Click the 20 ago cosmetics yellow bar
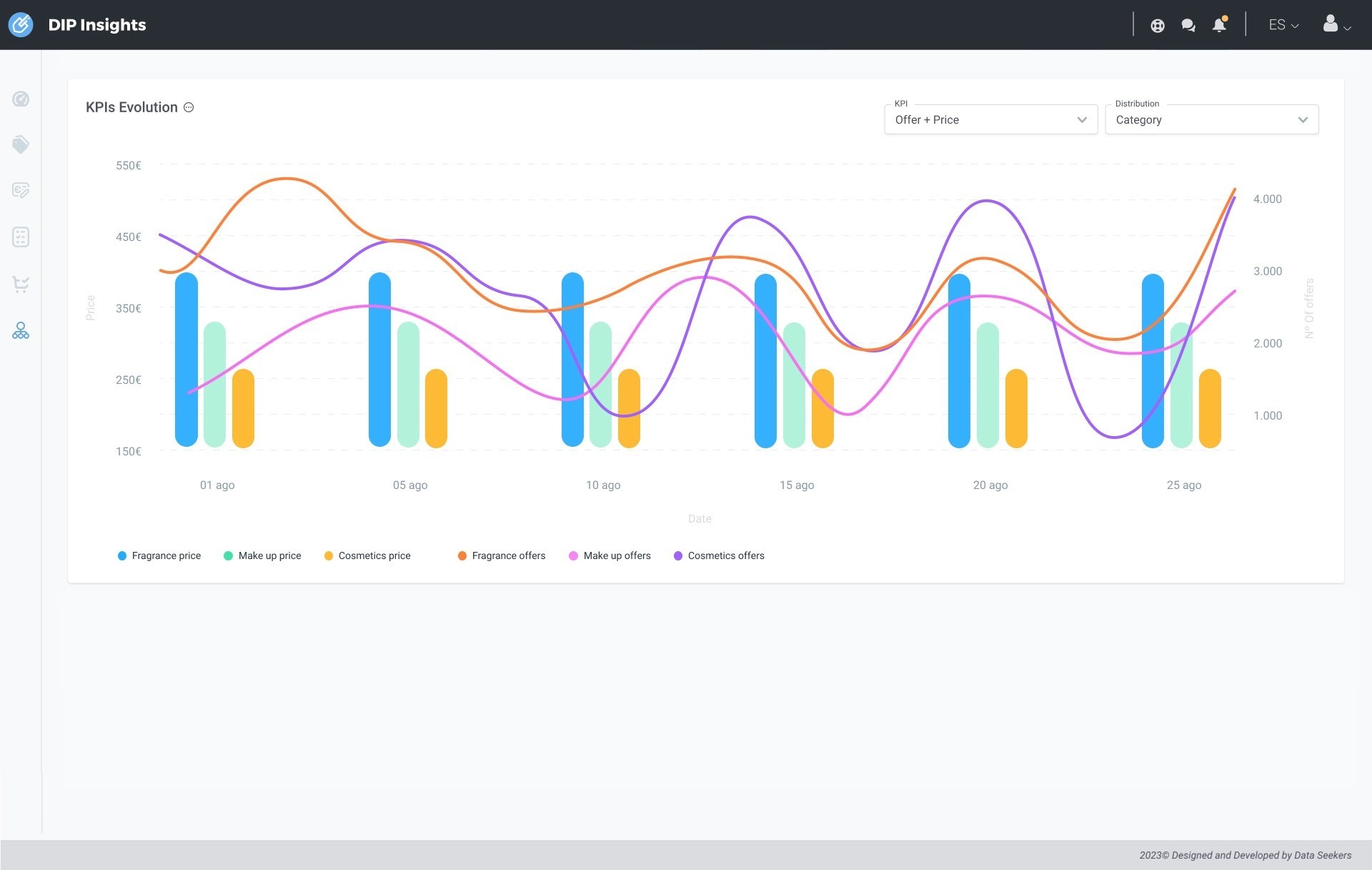The width and height of the screenshot is (1372, 870). click(1016, 408)
